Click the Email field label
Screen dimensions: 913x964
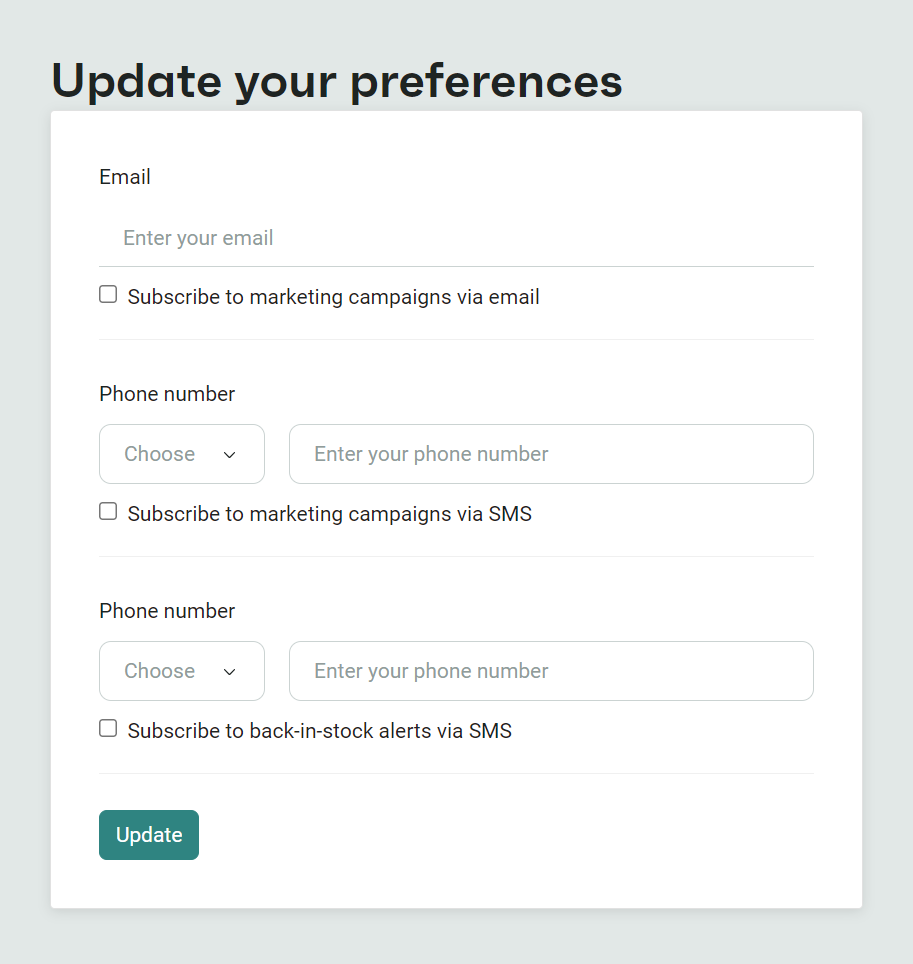pos(124,176)
